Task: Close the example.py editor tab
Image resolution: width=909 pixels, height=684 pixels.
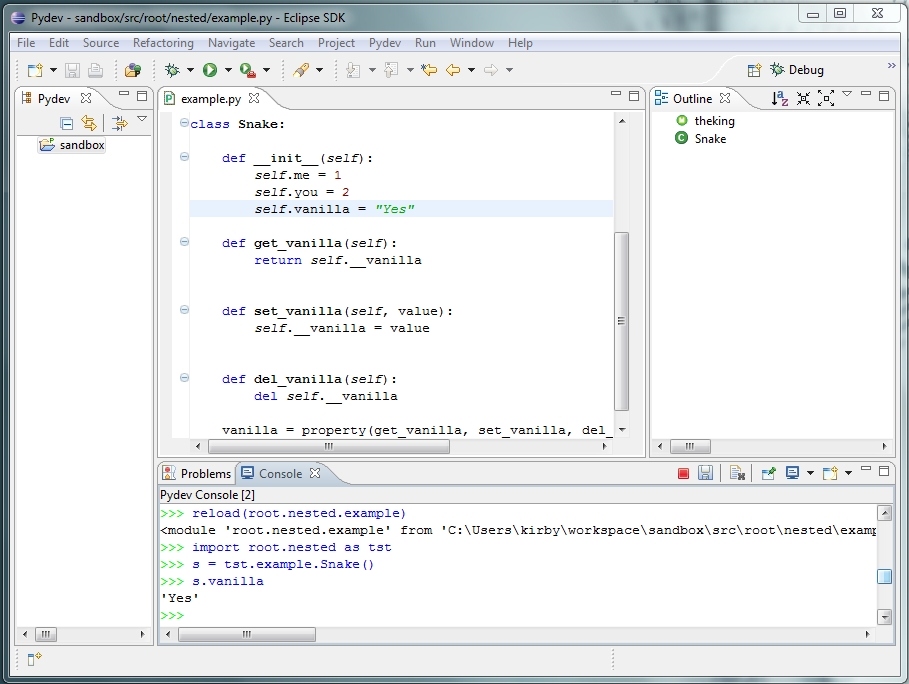Action: (254, 98)
